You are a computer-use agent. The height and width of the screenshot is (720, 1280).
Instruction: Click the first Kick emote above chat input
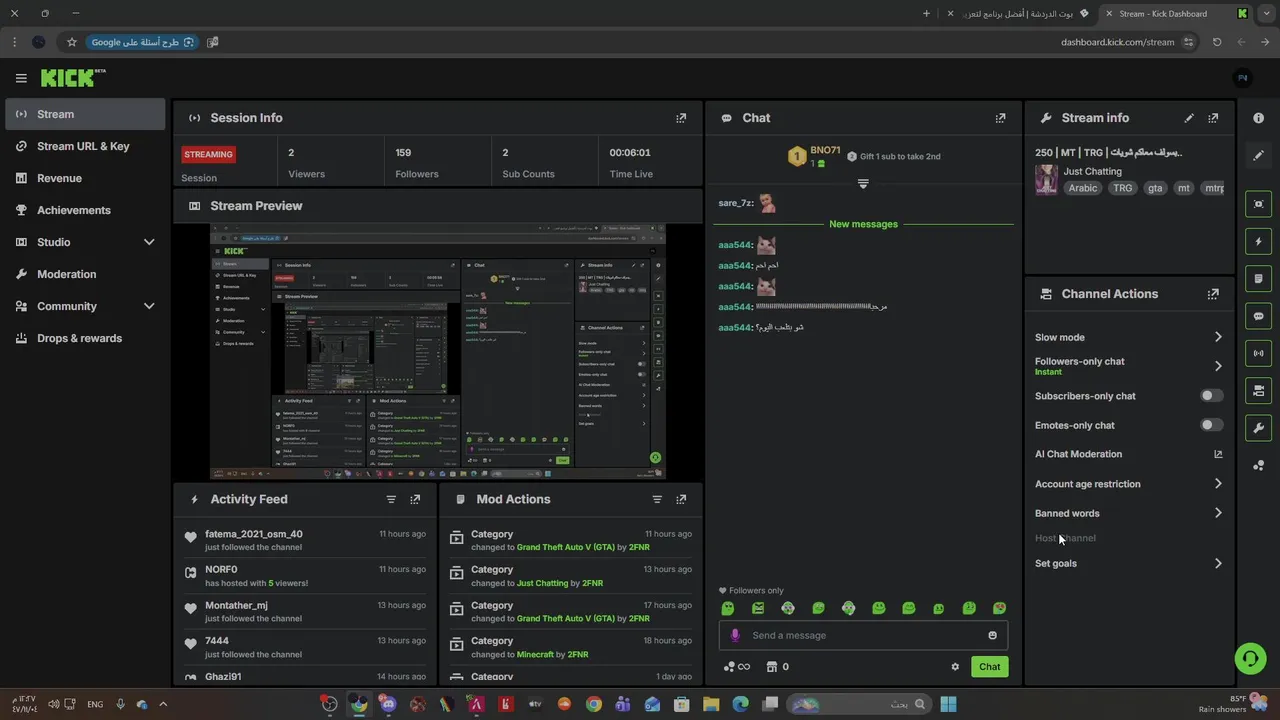click(728, 608)
